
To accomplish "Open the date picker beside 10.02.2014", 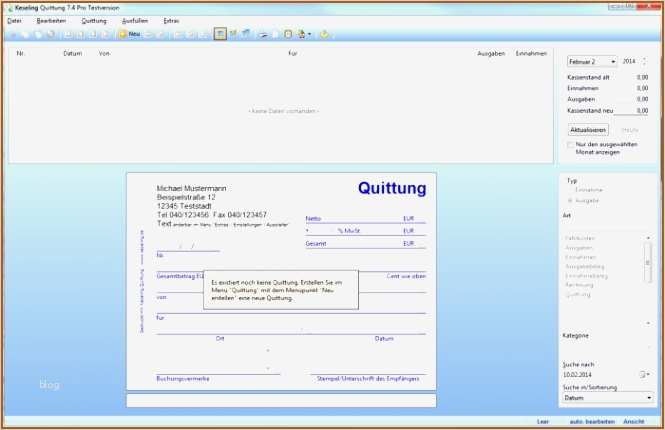I will click(645, 374).
